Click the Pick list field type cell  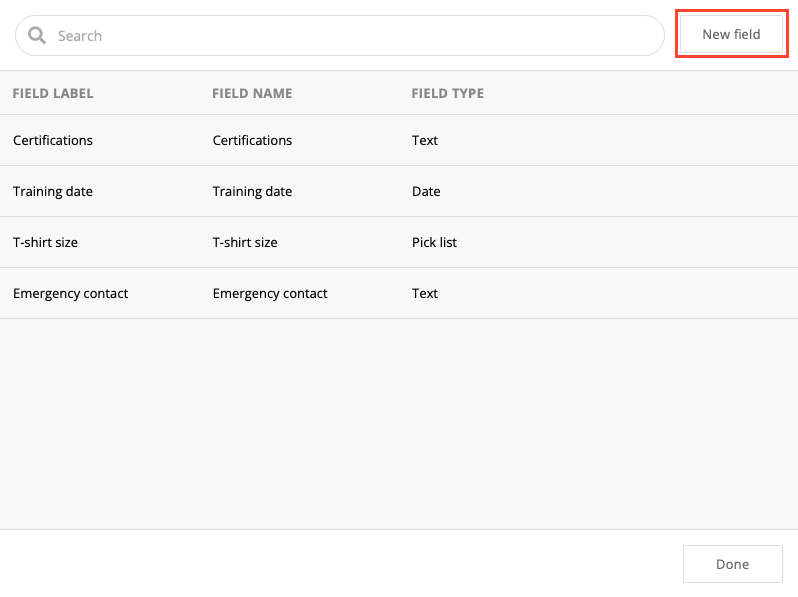[x=434, y=242]
